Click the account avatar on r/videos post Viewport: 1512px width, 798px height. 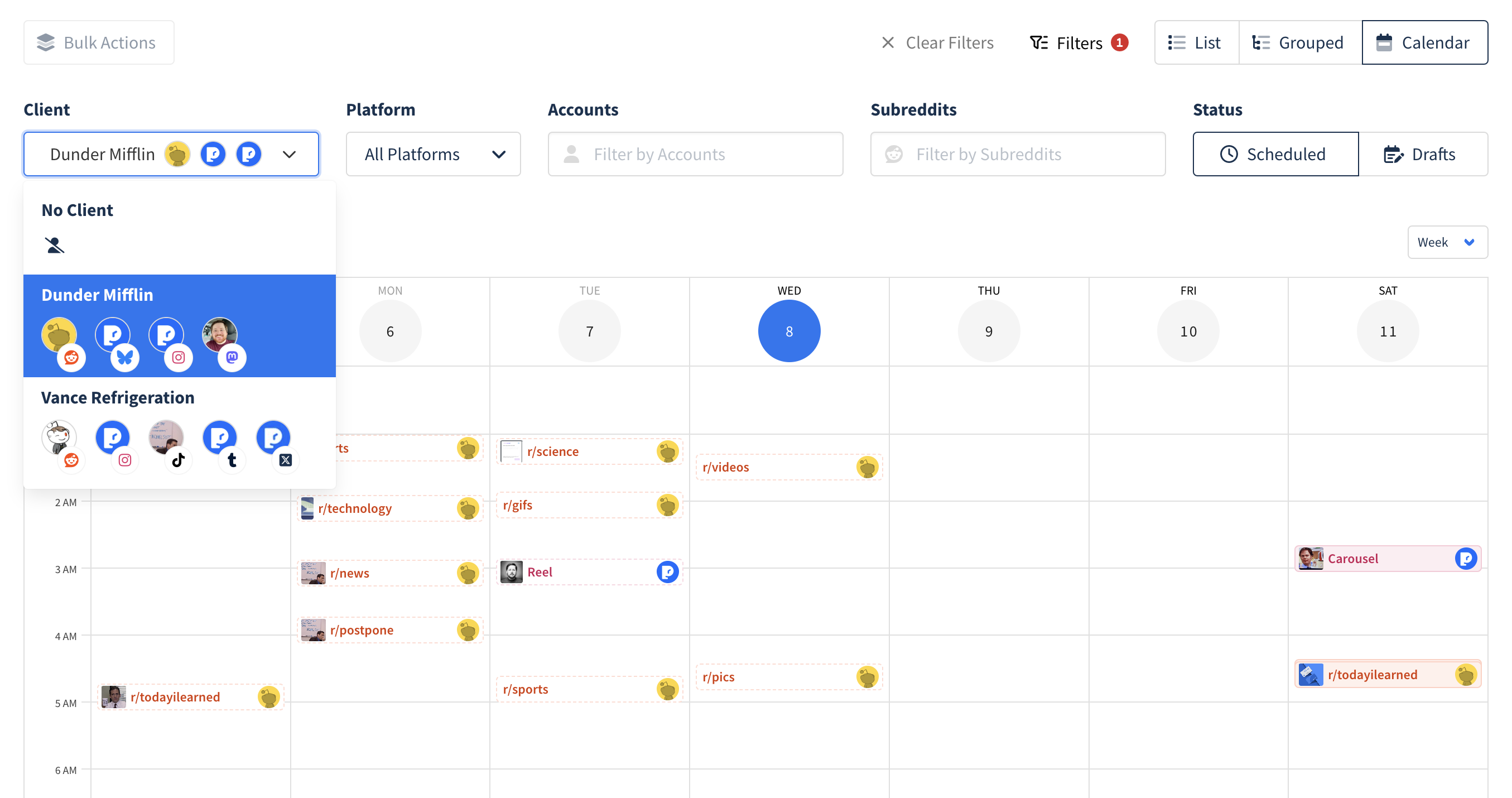(x=867, y=468)
